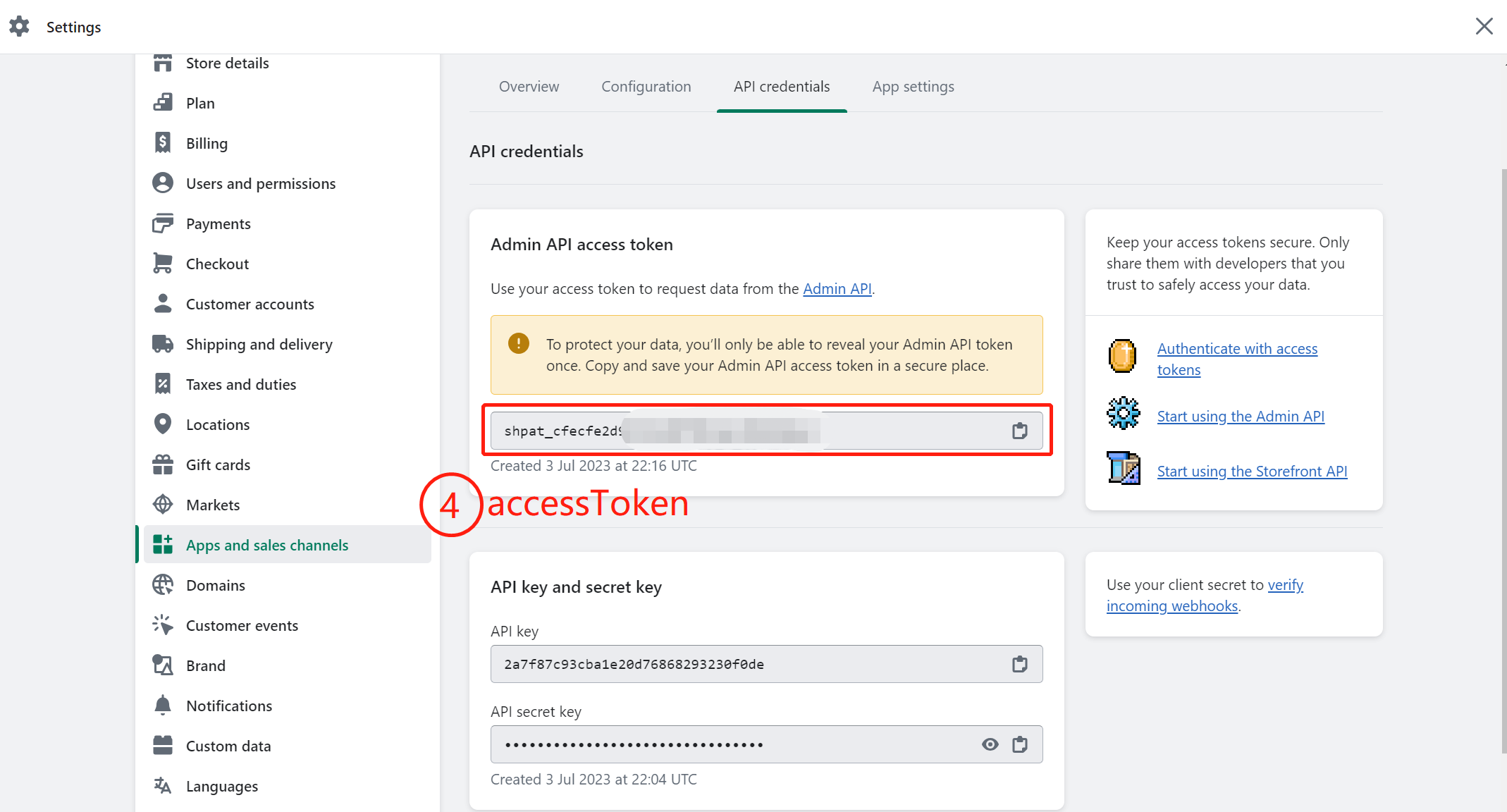The height and width of the screenshot is (812, 1507).
Task: Reveal the API secret key with eye icon
Action: pos(990,744)
